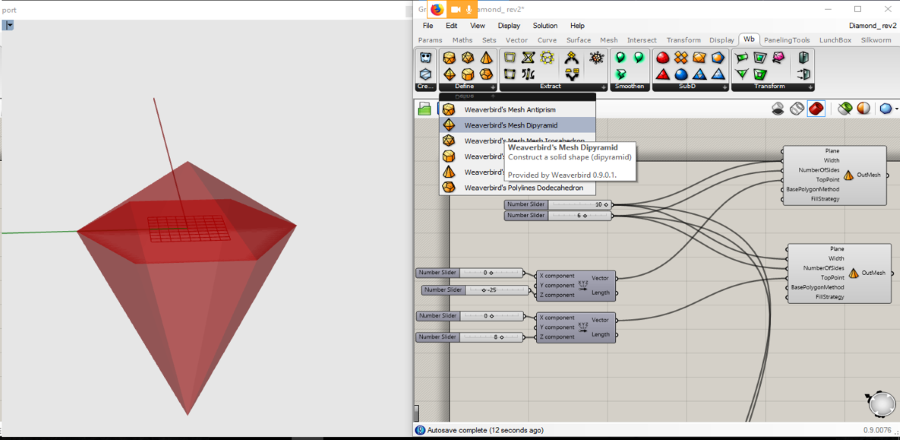The image size is (900, 440).
Task: Click the teal door icon in Transform panel
Action: coord(804,58)
